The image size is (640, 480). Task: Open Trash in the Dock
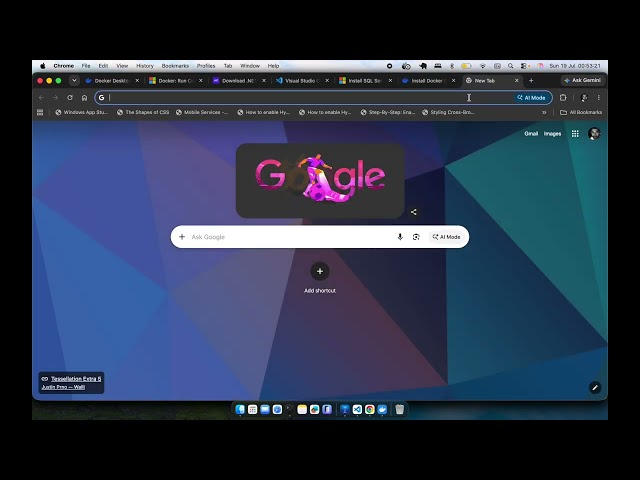pos(400,409)
